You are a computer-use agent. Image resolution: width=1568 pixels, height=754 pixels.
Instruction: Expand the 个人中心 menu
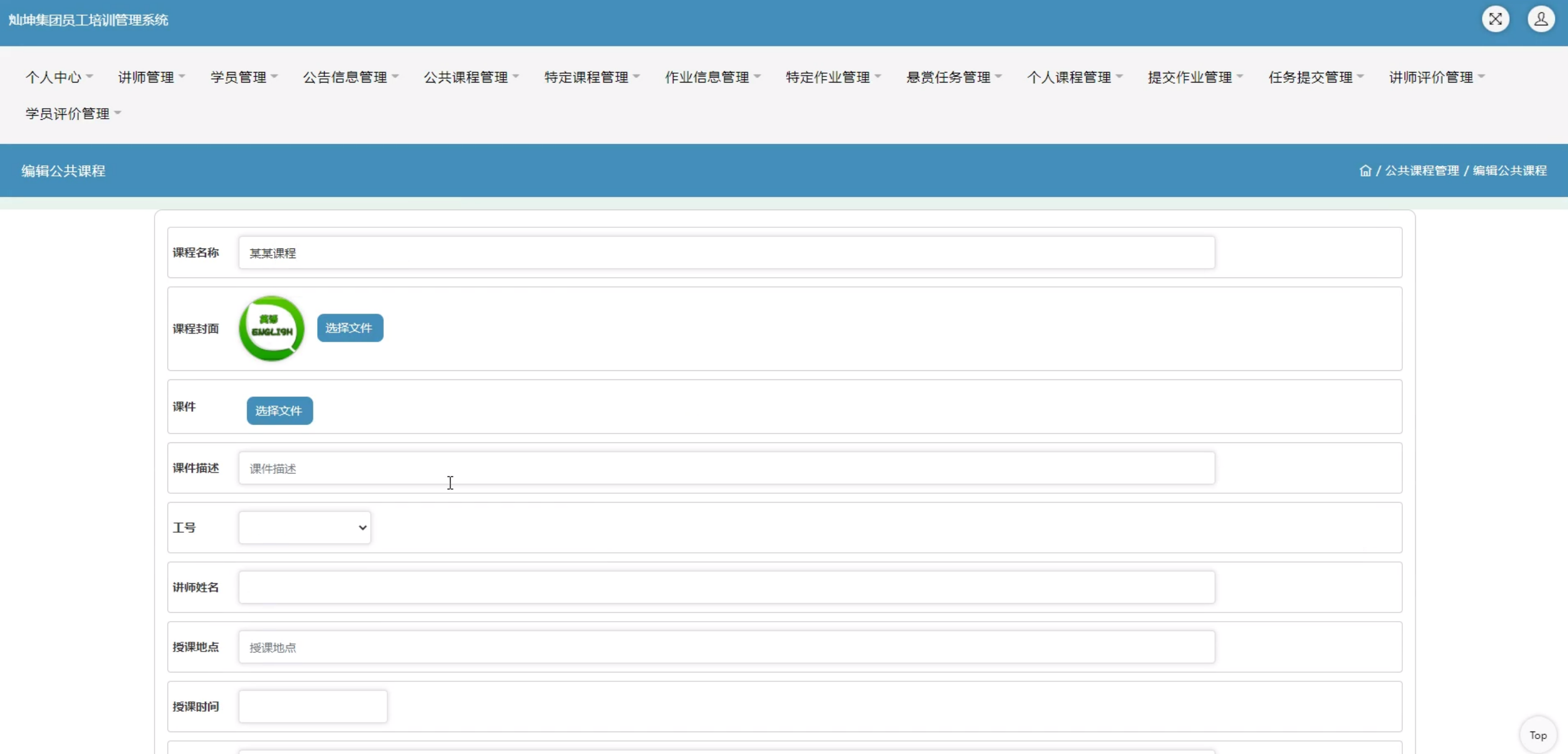coord(58,77)
